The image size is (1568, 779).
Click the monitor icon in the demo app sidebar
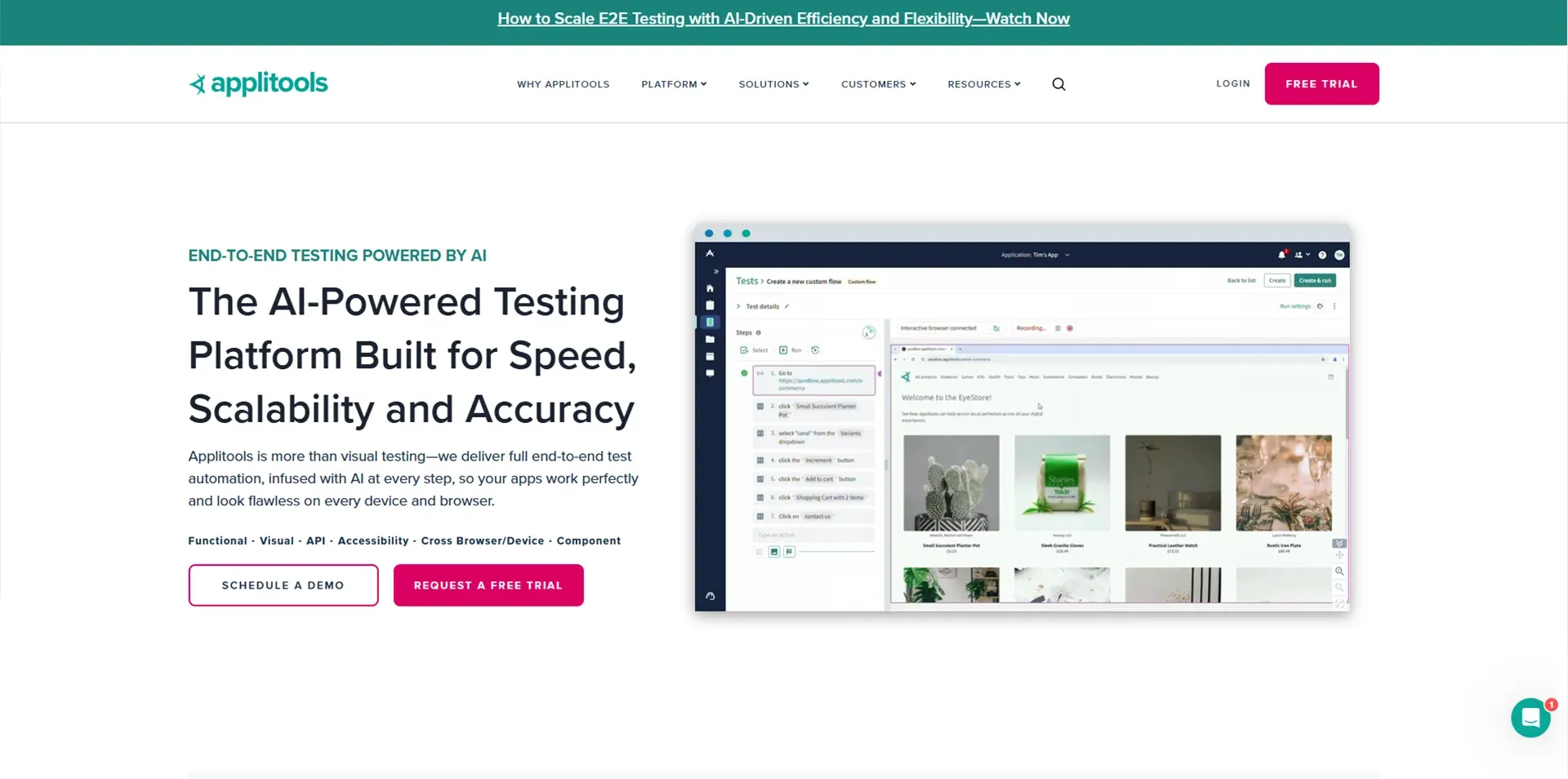pos(710,373)
